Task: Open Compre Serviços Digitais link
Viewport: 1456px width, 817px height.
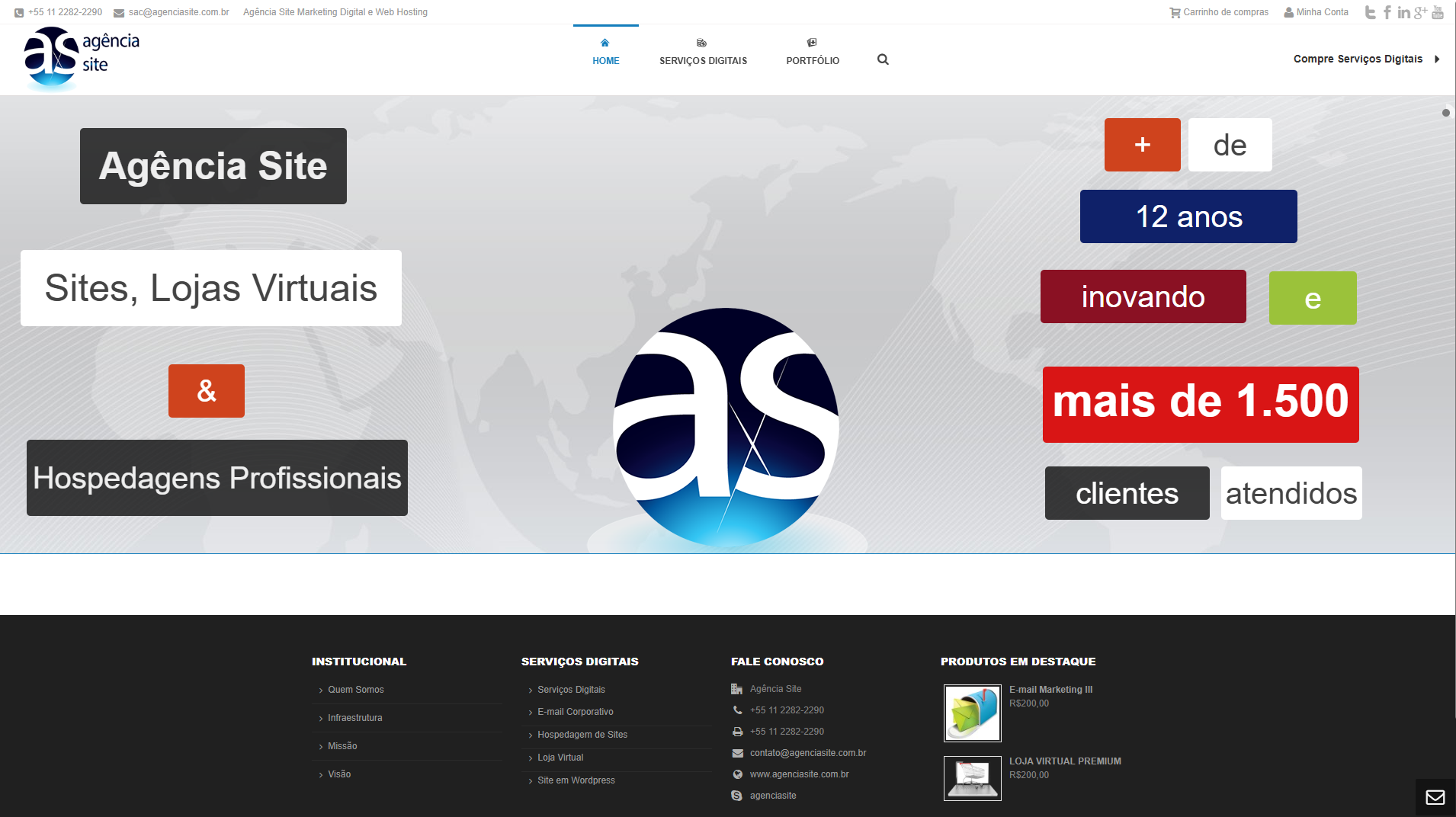Action: point(1358,59)
